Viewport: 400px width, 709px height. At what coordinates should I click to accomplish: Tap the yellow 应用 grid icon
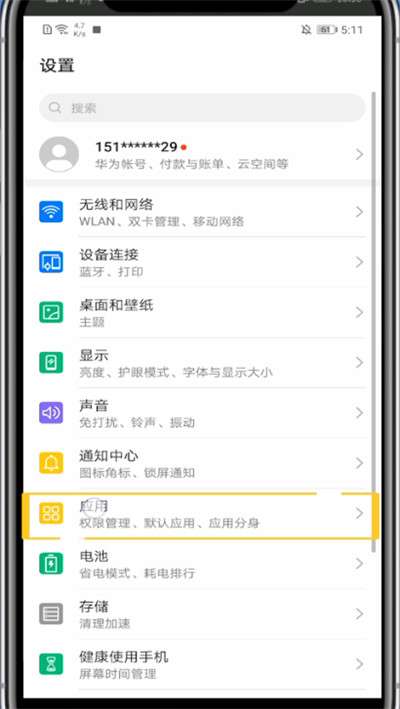pos(51,513)
